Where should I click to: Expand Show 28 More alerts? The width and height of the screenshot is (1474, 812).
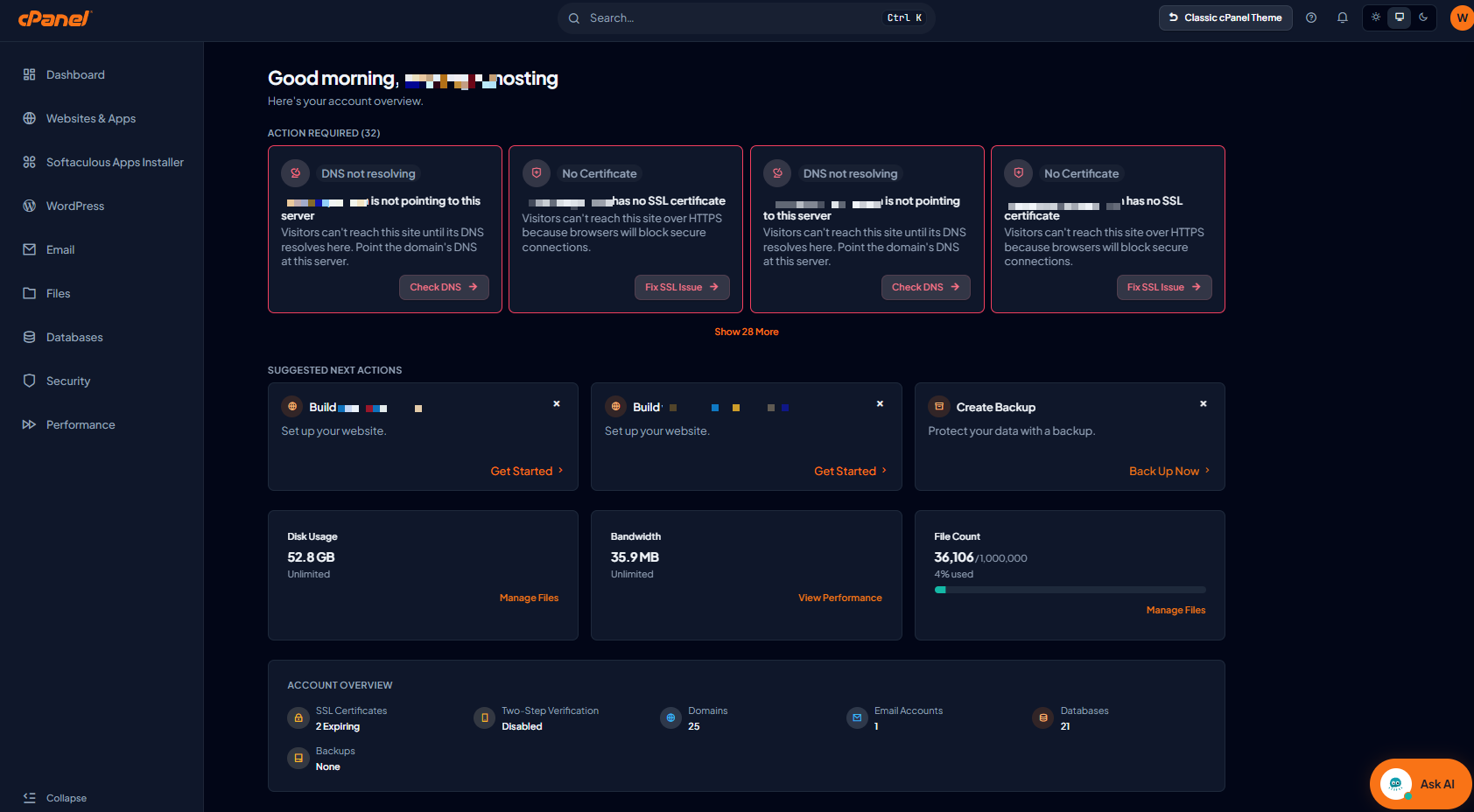pyautogui.click(x=747, y=332)
